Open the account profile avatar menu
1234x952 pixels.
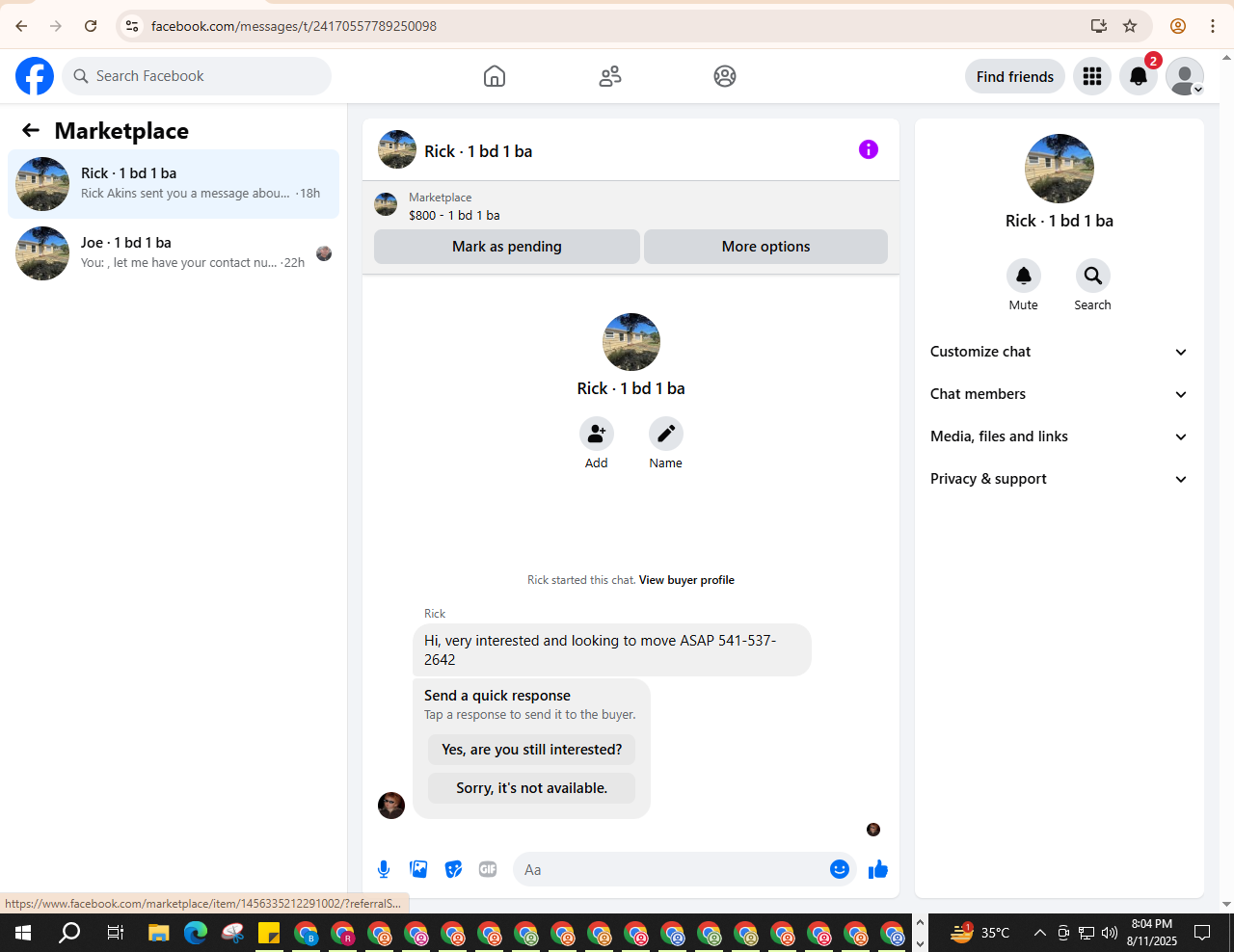click(x=1185, y=76)
